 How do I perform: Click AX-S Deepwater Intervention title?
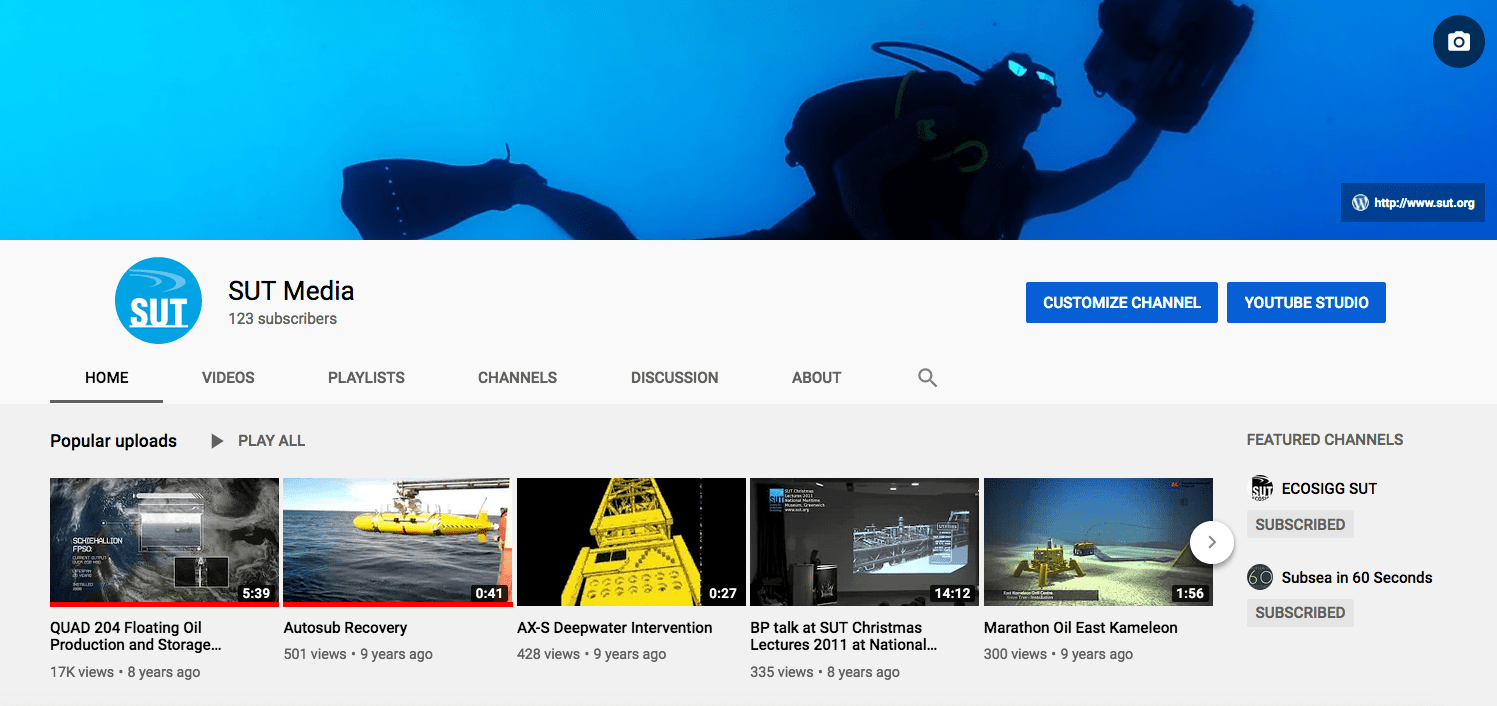615,628
